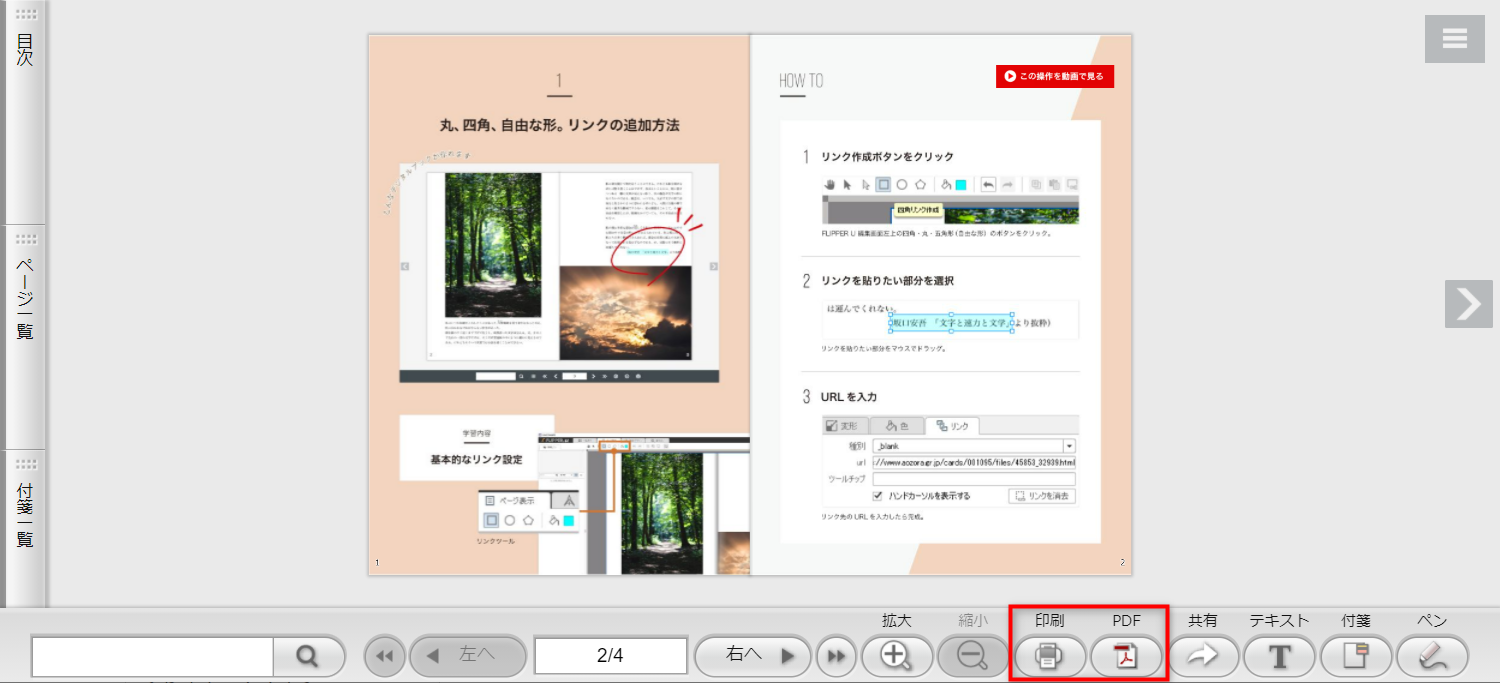Open the ページ一覧 side tab
Viewport: 1500px width, 683px height.
coord(25,298)
